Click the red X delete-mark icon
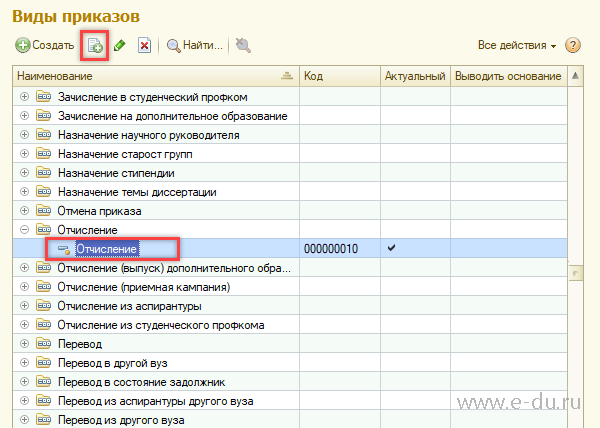This screenshot has width=600, height=428. pyautogui.click(x=145, y=46)
